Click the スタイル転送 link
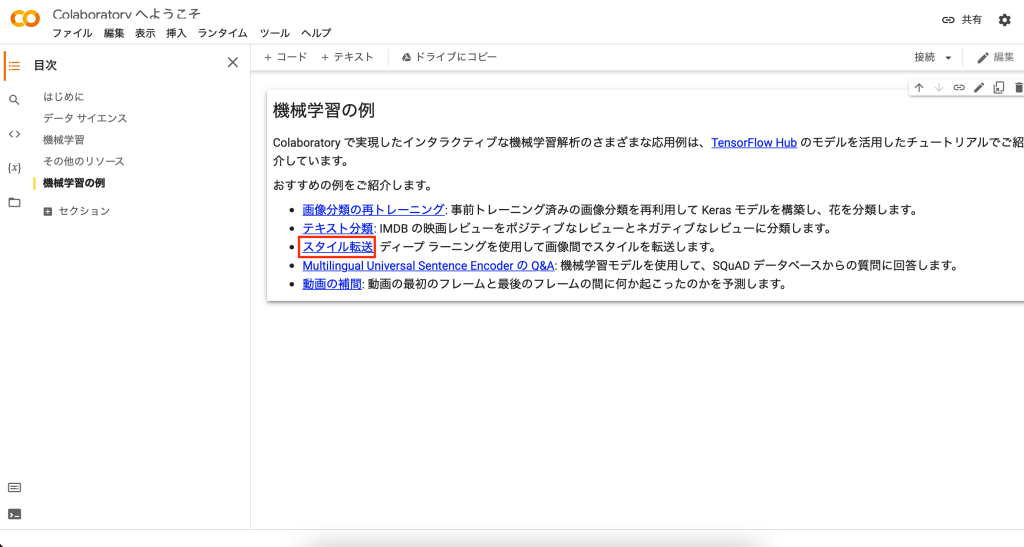This screenshot has height=547, width=1024. pyautogui.click(x=338, y=247)
